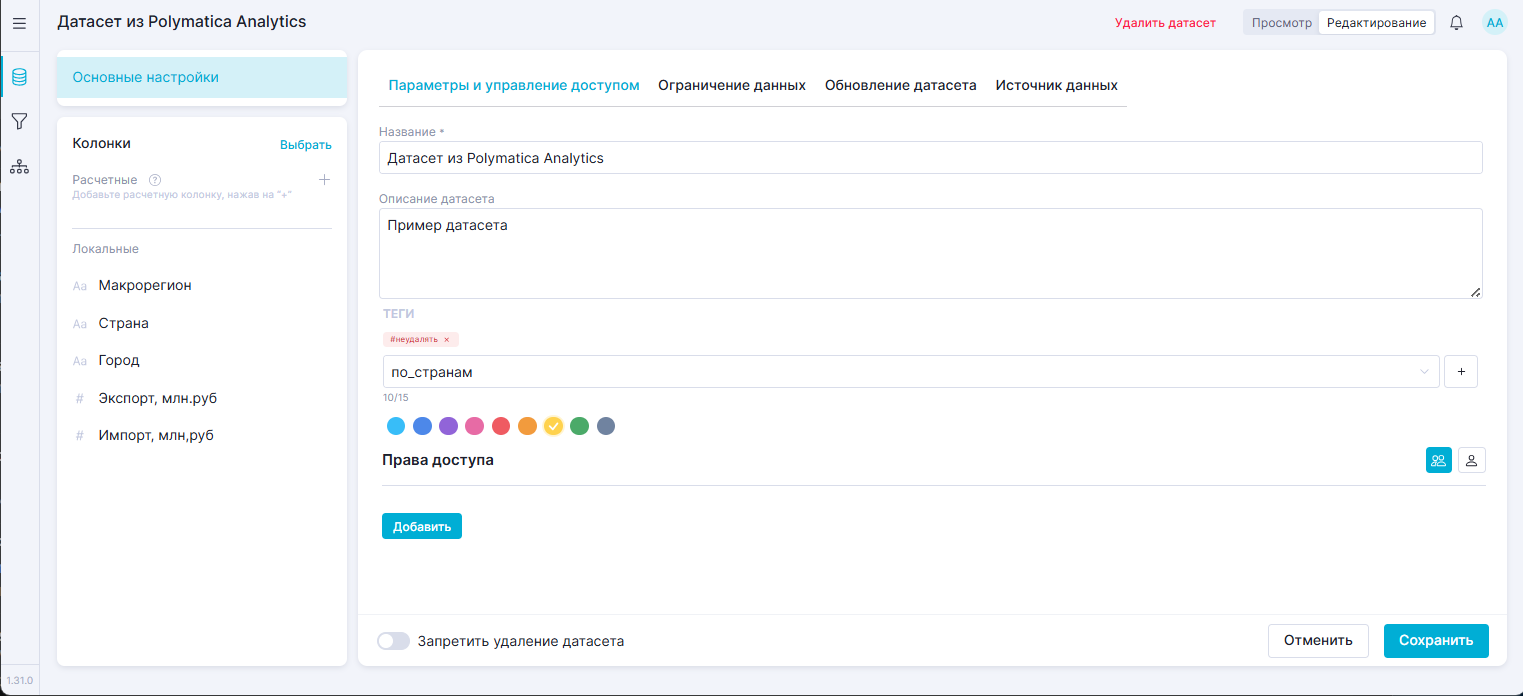Click the Название input field
The width and height of the screenshot is (1523, 696).
point(930,158)
